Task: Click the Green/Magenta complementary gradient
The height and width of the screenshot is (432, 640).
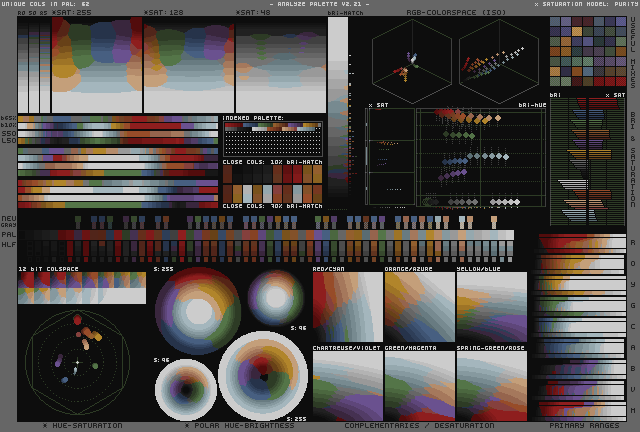Action: point(419,385)
